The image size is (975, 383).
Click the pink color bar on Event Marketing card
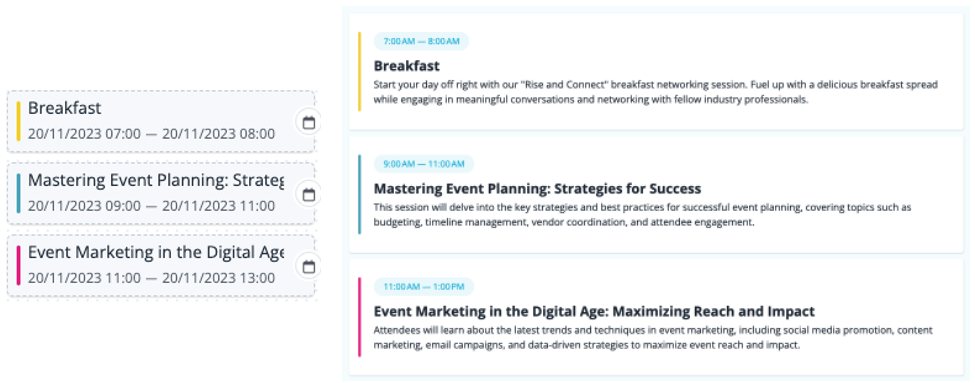359,317
